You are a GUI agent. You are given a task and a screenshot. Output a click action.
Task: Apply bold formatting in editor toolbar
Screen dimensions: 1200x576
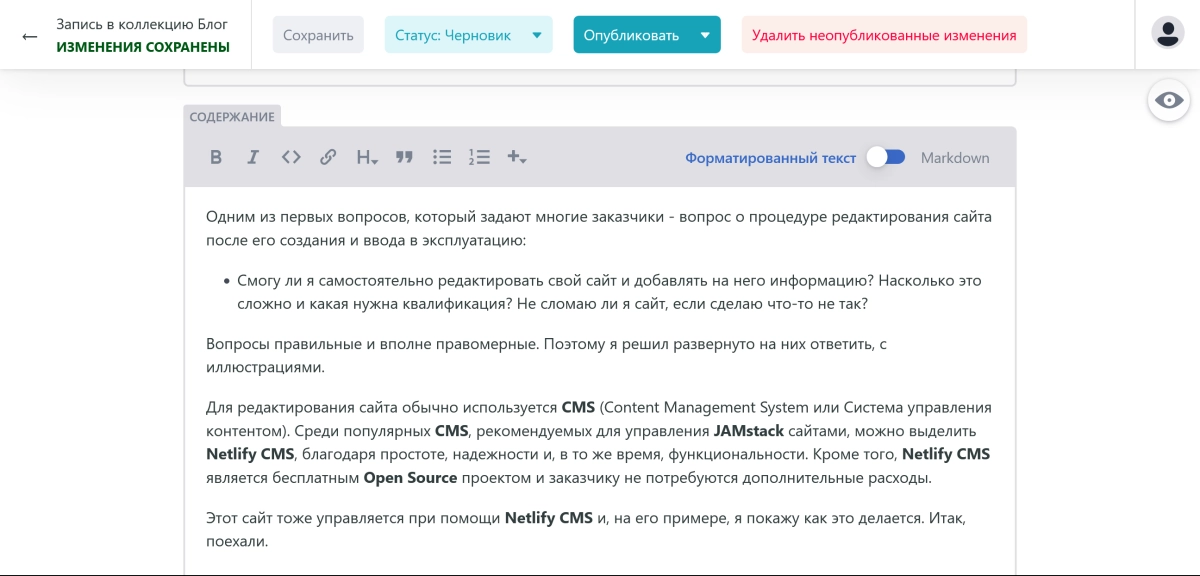[x=215, y=157]
